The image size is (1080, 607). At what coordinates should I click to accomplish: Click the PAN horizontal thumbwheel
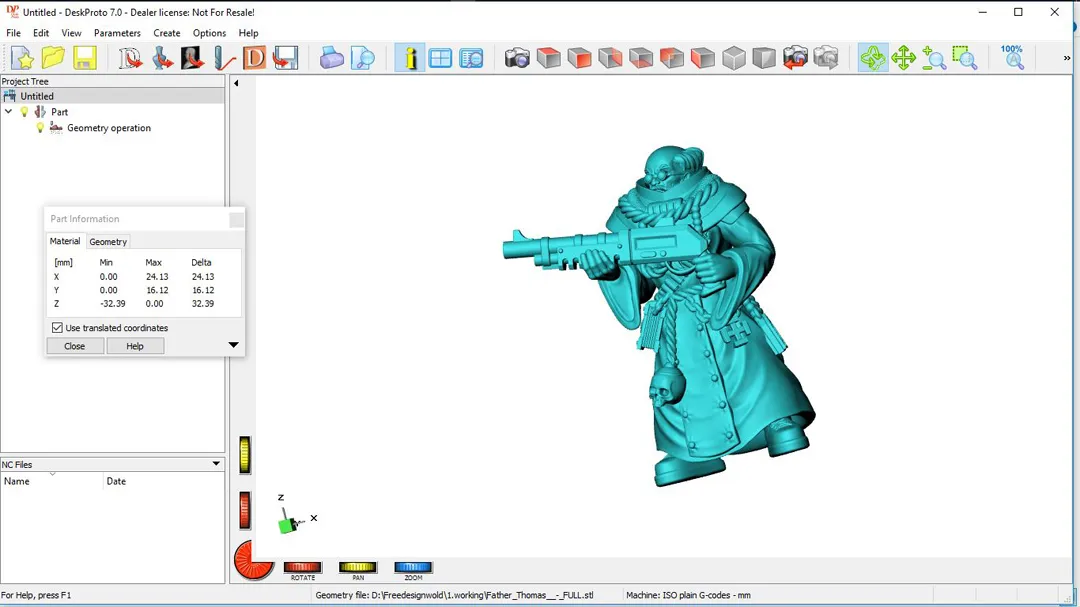[x=357, y=567]
